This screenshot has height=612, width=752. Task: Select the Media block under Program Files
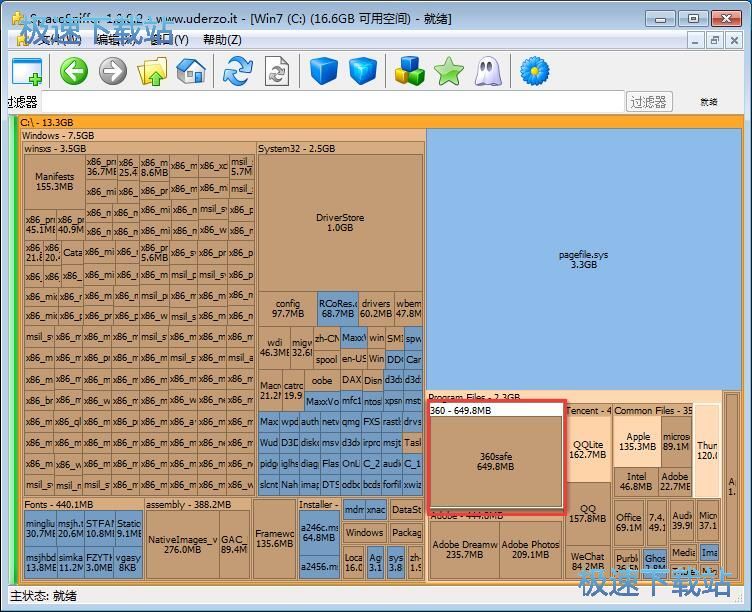point(683,553)
